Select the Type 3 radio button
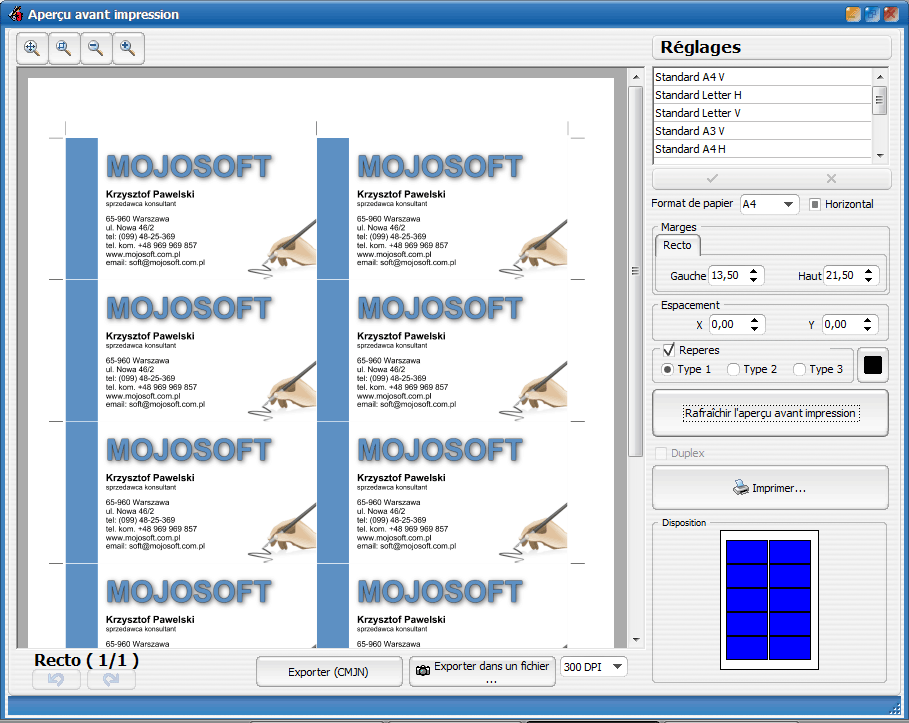The width and height of the screenshot is (909, 723). tap(799, 369)
